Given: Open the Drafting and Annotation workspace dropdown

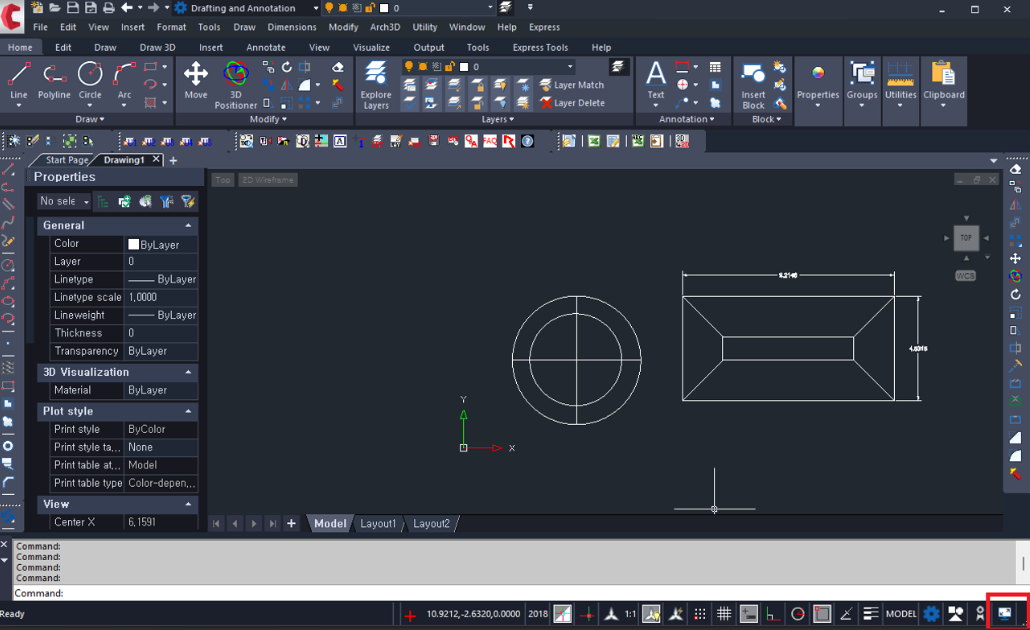Looking at the screenshot, I should (x=315, y=8).
